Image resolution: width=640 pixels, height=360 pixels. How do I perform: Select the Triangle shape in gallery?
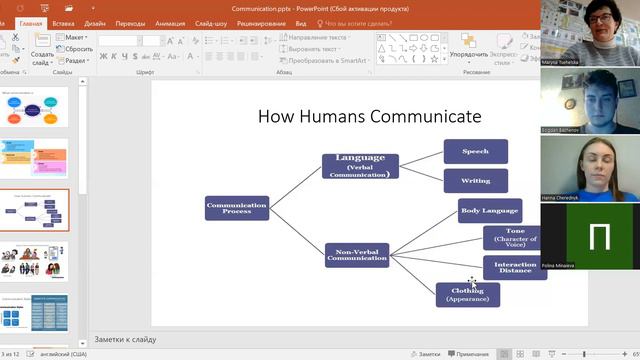coord(381,49)
